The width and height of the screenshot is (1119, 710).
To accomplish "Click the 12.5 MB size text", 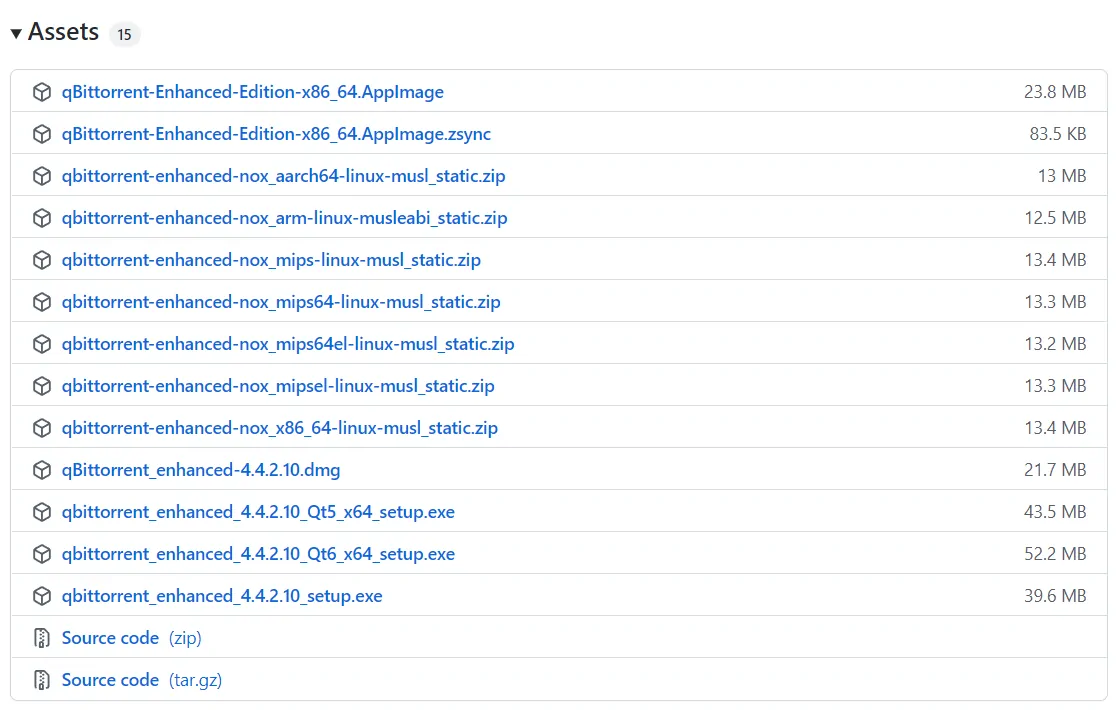I will click(x=1055, y=218).
